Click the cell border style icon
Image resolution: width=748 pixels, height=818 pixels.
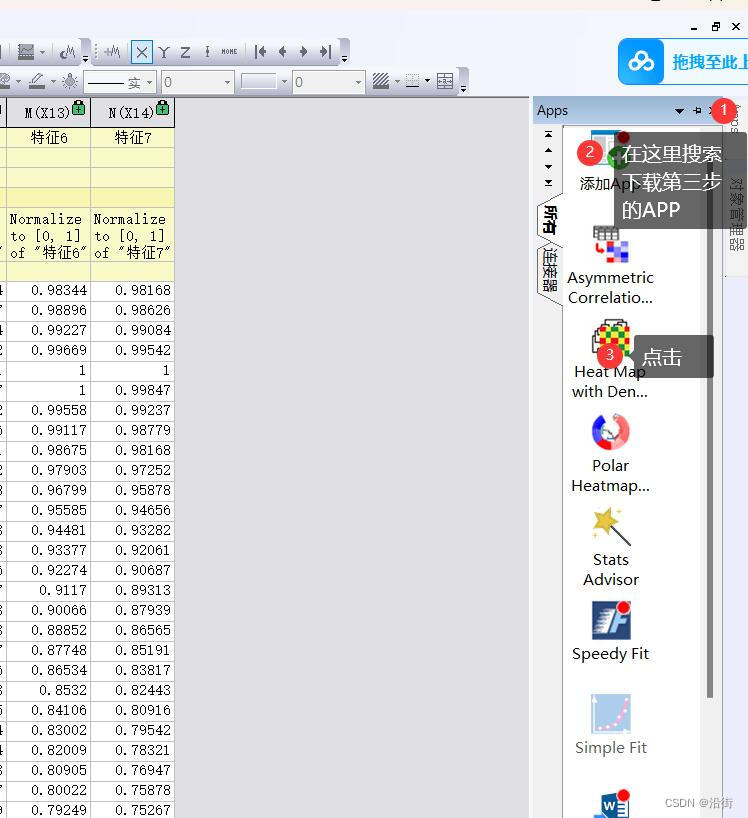click(x=413, y=81)
